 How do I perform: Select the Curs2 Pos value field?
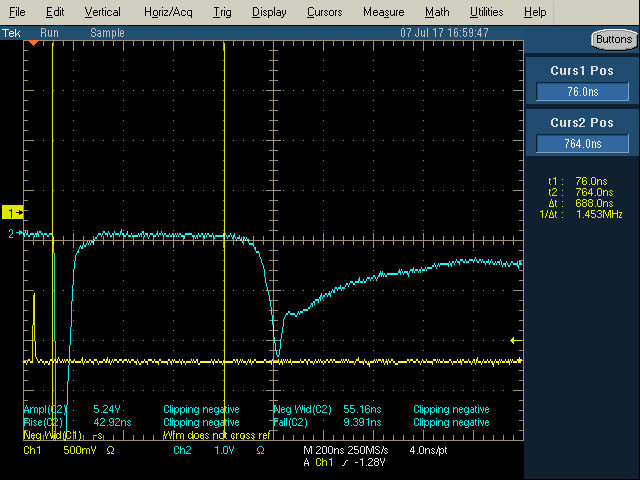[582, 144]
